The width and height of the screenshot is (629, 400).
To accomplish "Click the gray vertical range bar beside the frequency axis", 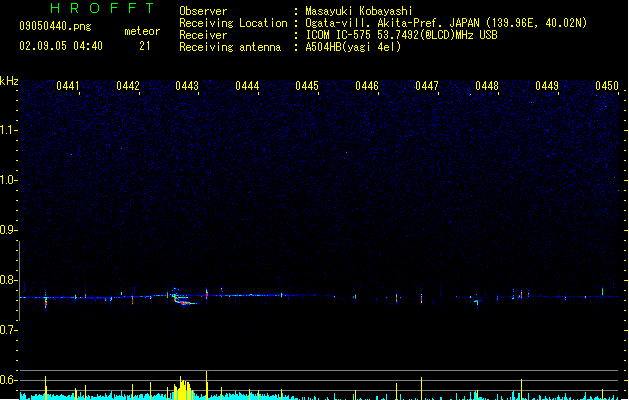I will coord(19,281).
